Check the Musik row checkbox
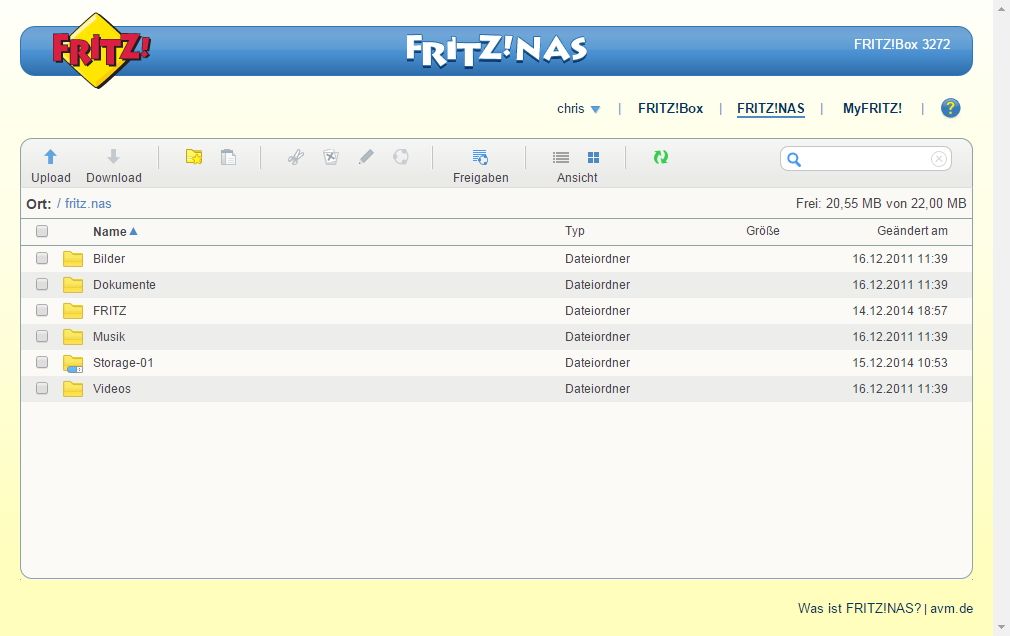This screenshot has width=1010, height=636. (x=42, y=336)
